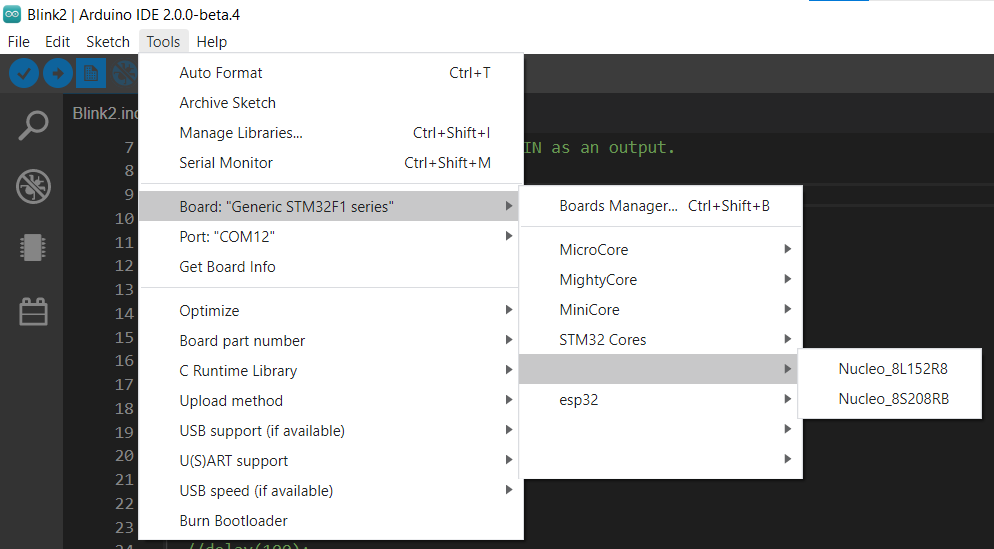Close the Tools menu via its header
The width and height of the screenshot is (994, 549).
click(x=163, y=42)
